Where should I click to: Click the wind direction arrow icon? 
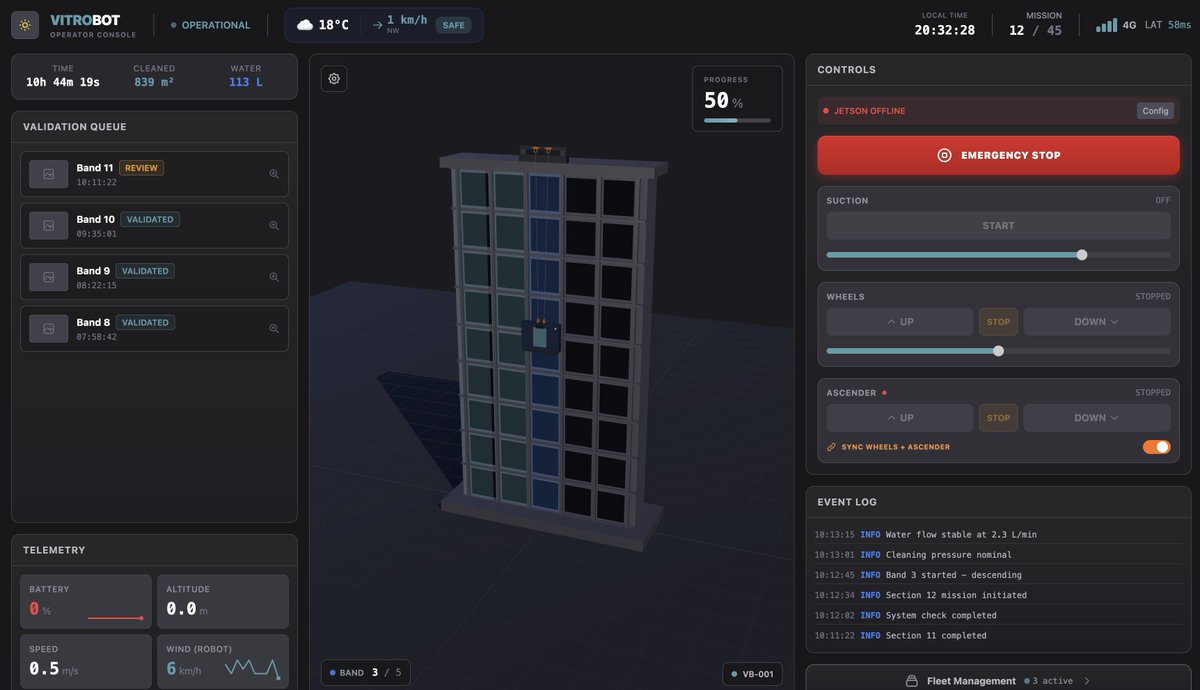pyautogui.click(x=377, y=25)
